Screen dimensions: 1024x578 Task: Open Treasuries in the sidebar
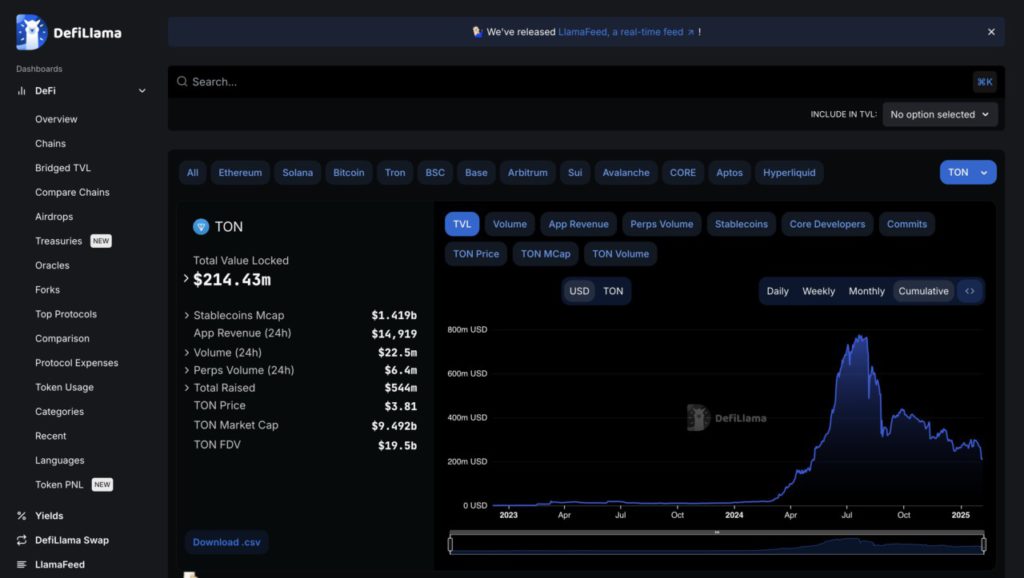59,241
